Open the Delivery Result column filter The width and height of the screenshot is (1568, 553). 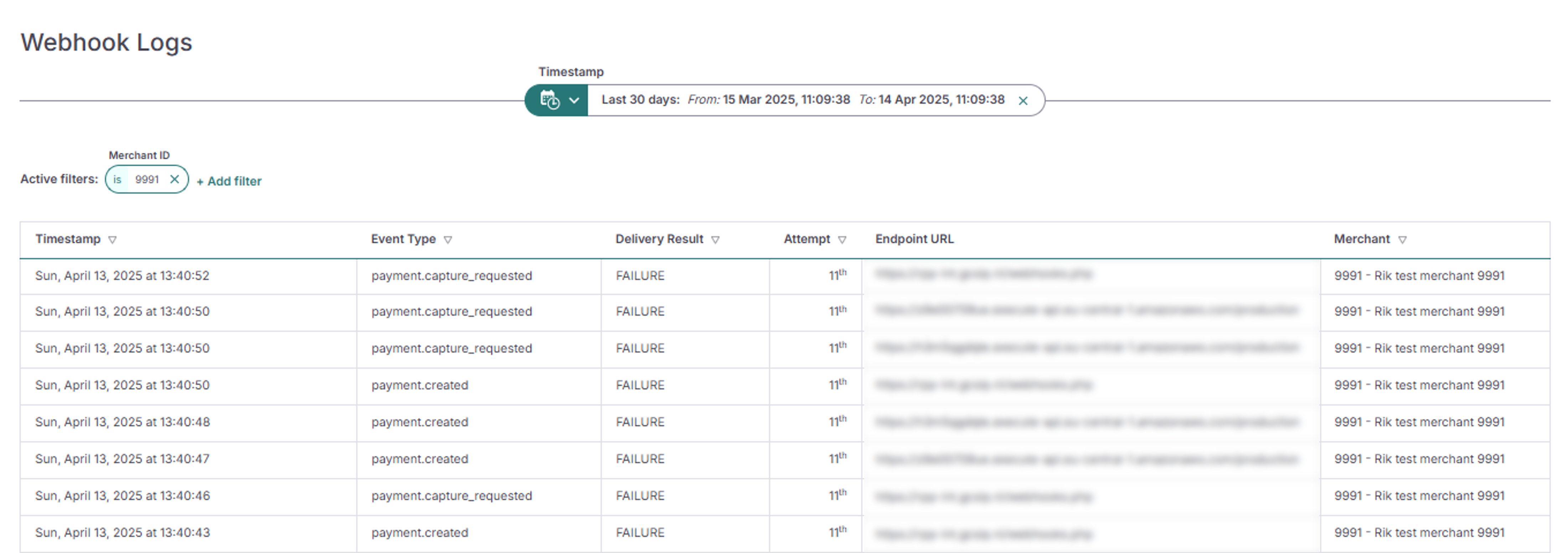(x=716, y=240)
